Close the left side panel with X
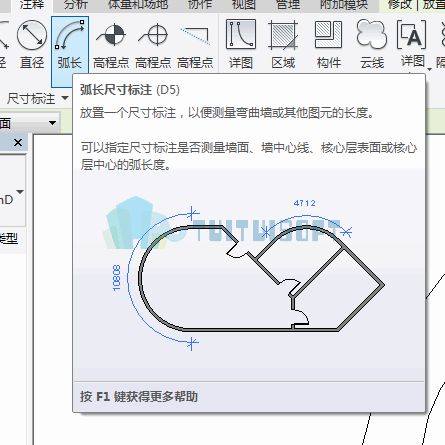445x445 pixels. coord(18,143)
